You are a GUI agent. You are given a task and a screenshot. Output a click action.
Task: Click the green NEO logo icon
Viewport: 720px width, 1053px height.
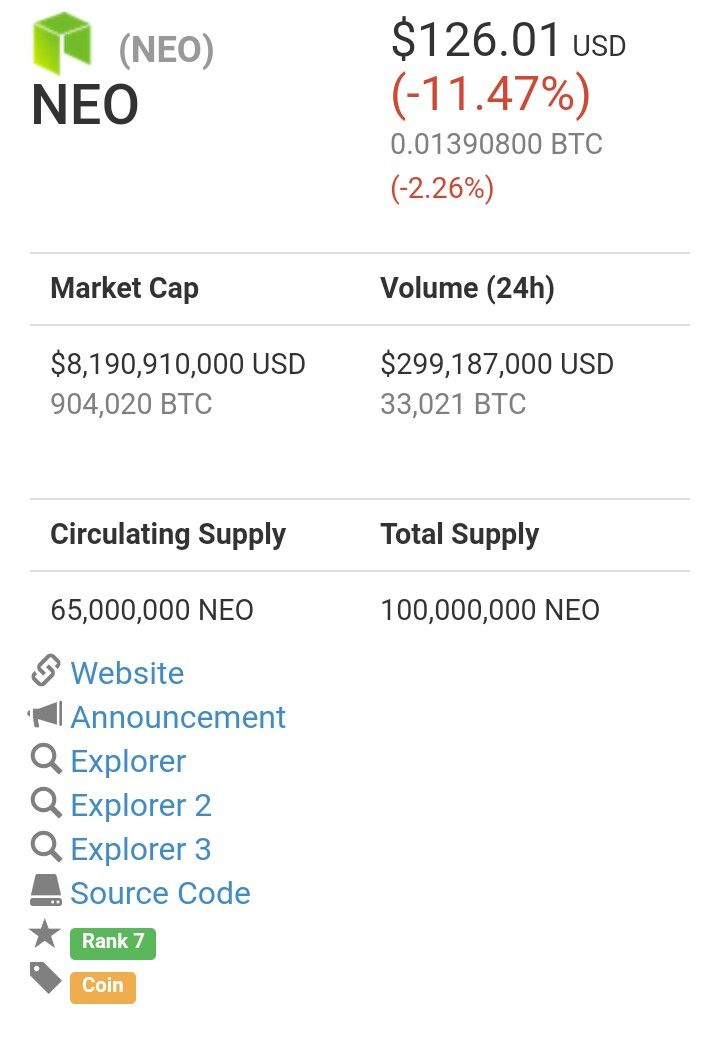click(x=62, y=42)
